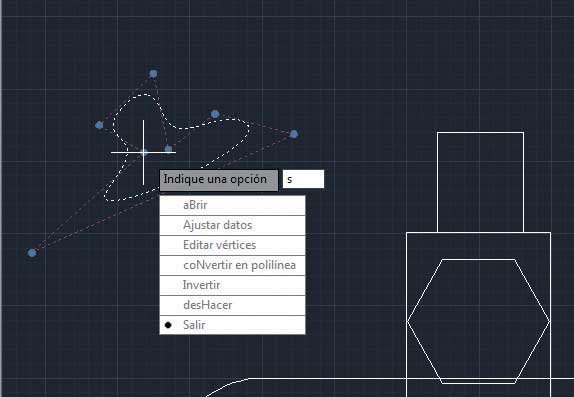Screen dimensions: 574x397
Task: Click the far-left lower spline control vertex grip
Action: coord(32,253)
